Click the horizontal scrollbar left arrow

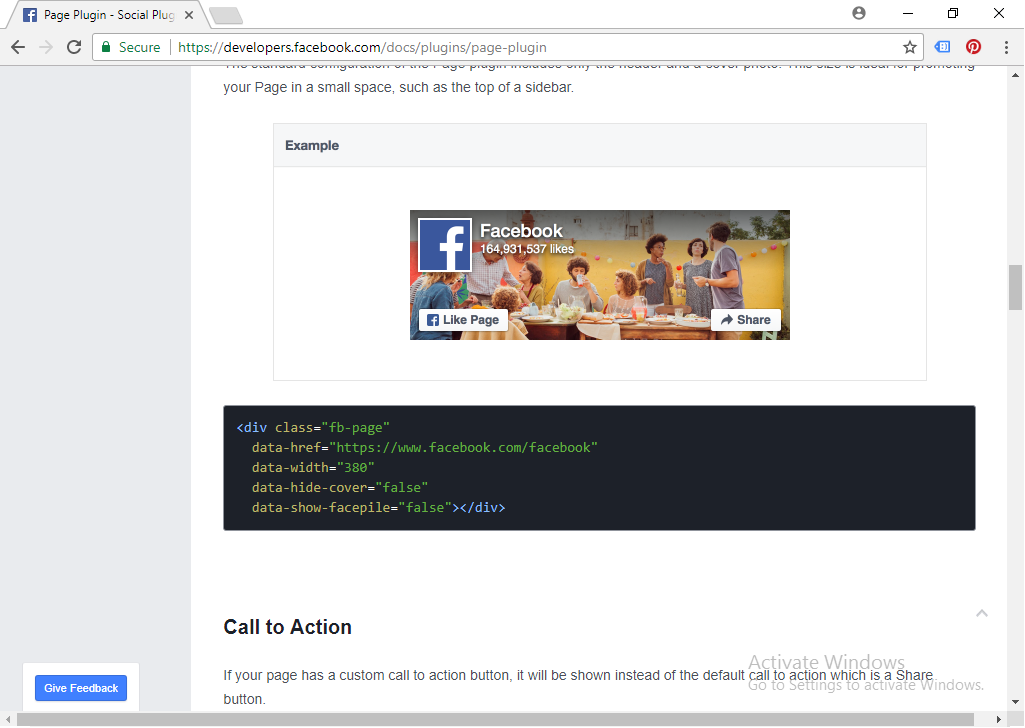(8, 720)
